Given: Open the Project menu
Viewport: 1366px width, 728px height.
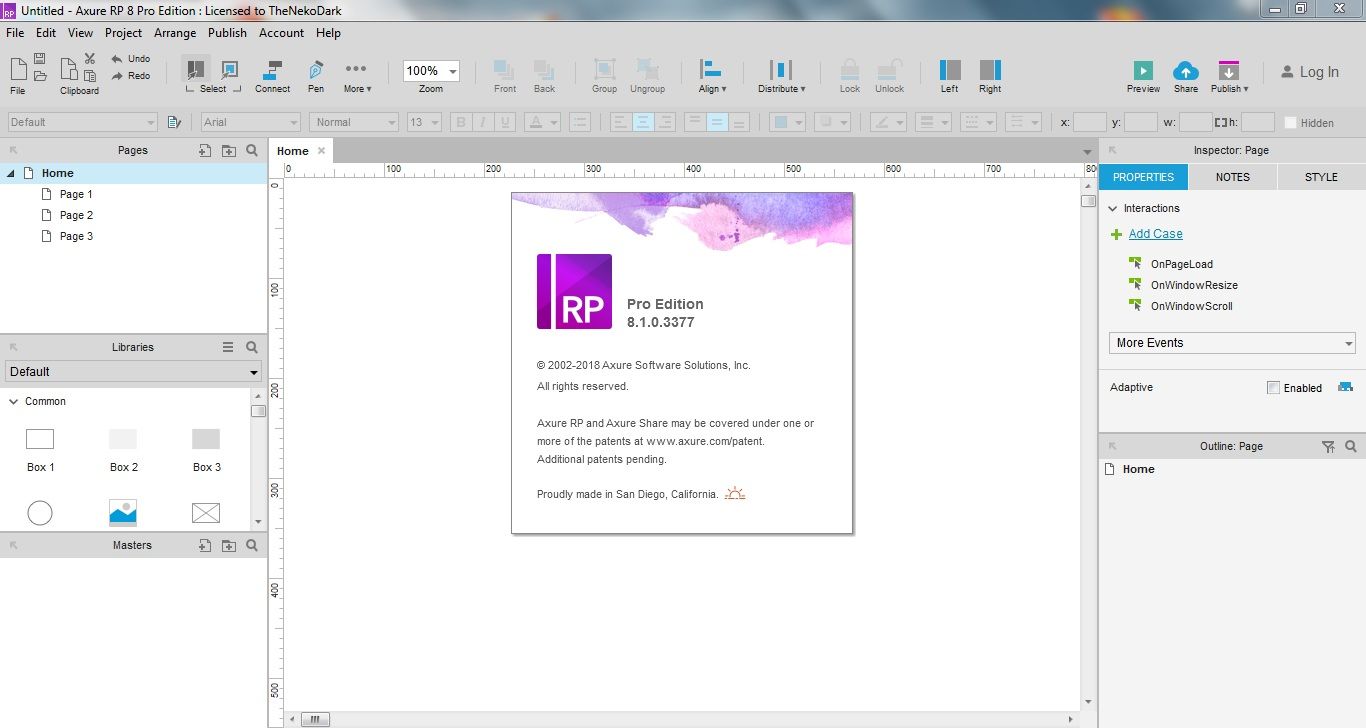Looking at the screenshot, I should click(x=124, y=33).
